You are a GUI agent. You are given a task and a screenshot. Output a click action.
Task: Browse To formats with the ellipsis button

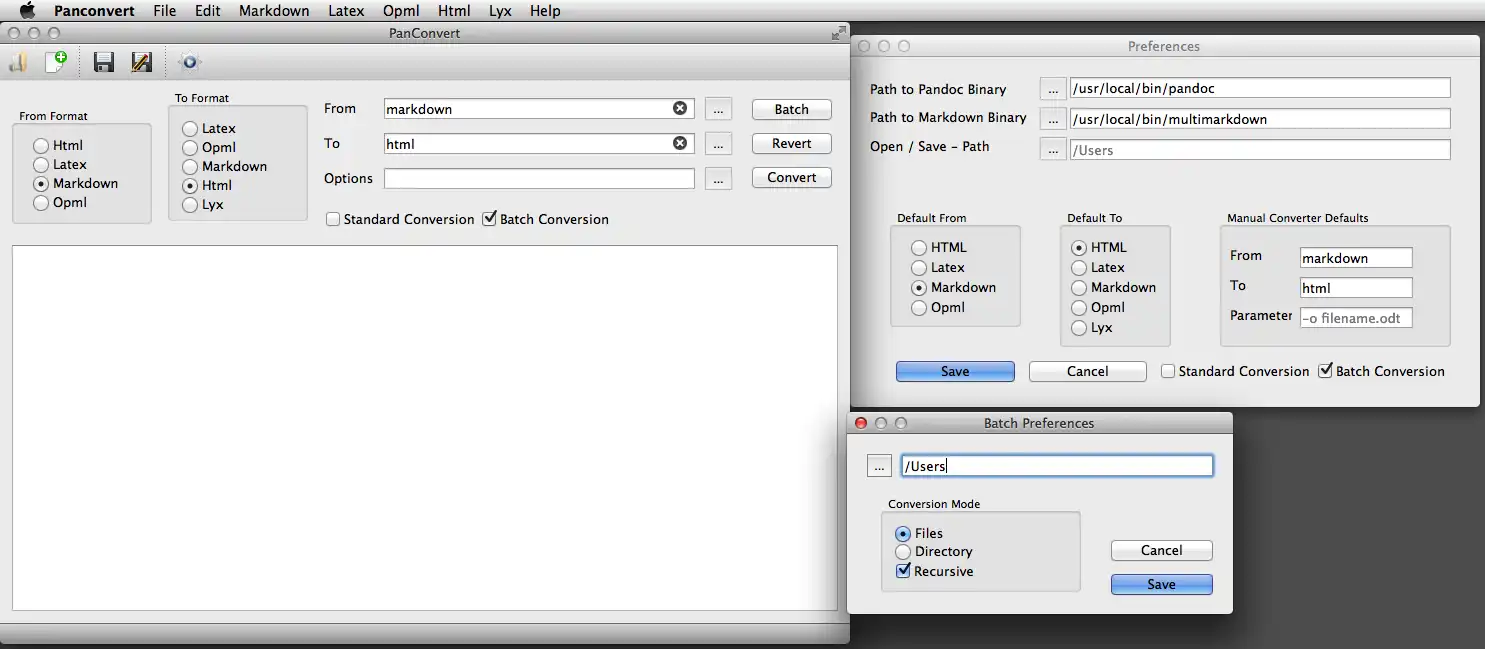(x=719, y=144)
